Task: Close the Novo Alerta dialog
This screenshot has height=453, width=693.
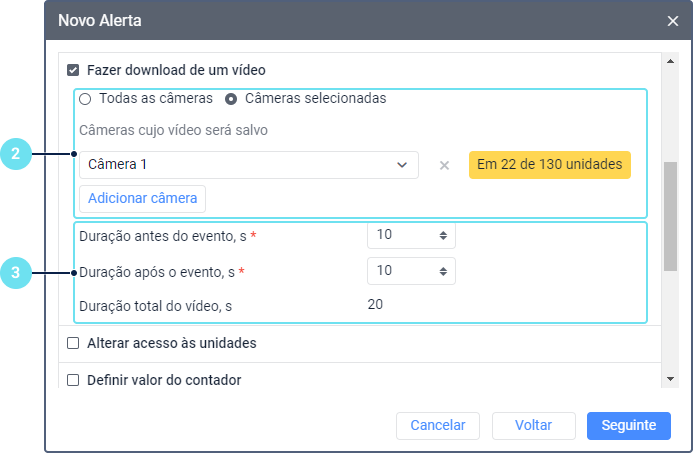Action: click(x=672, y=20)
